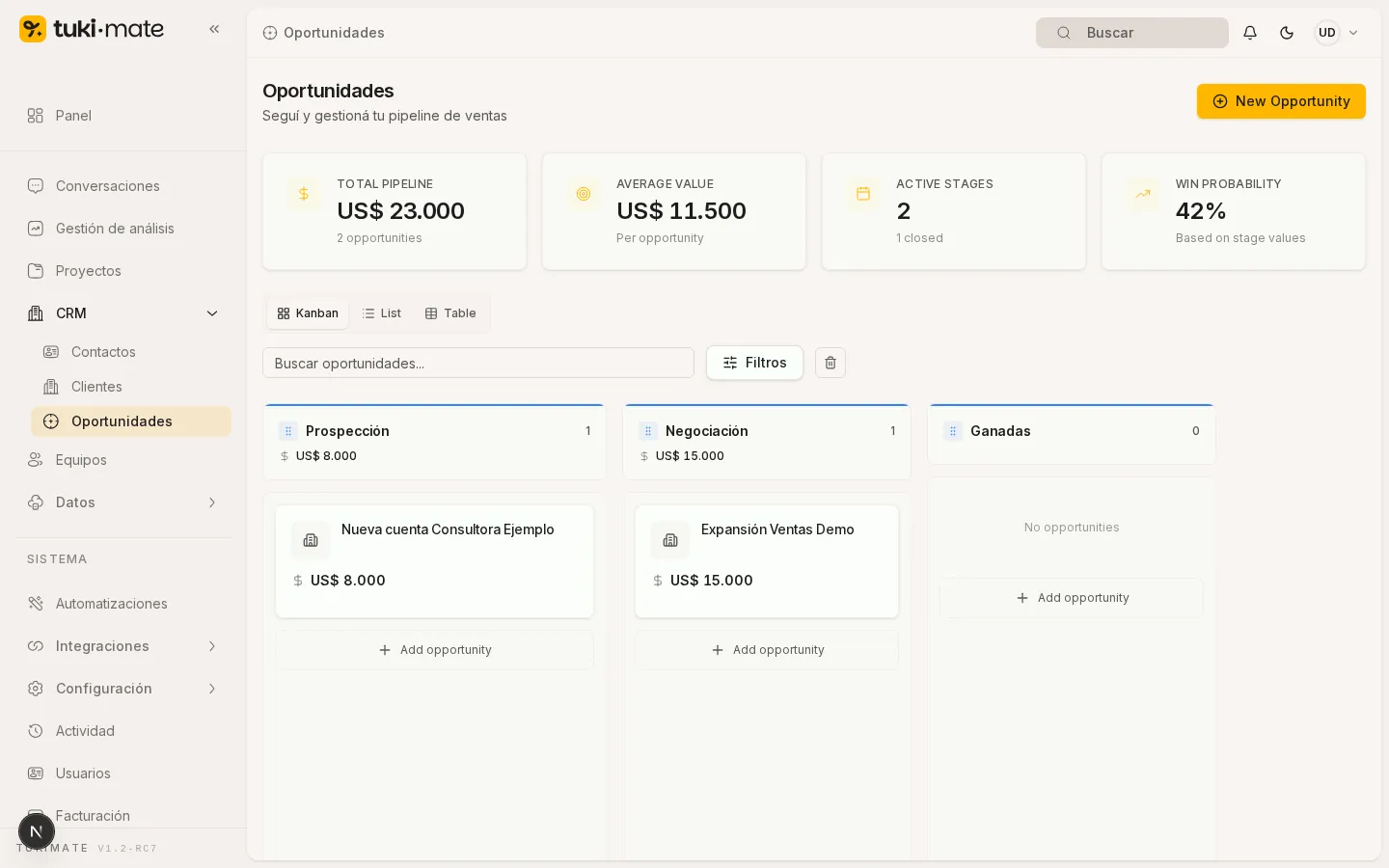Click the Automatizaciones icon
This screenshot has width=1389, height=868.
point(36,604)
